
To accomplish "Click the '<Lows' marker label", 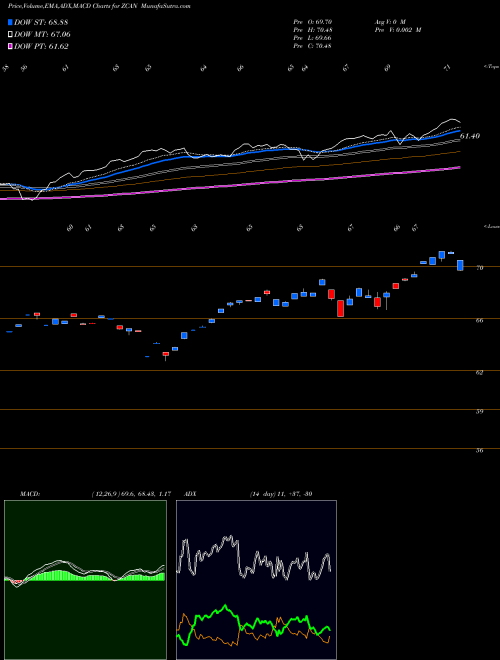I will tap(491, 226).
